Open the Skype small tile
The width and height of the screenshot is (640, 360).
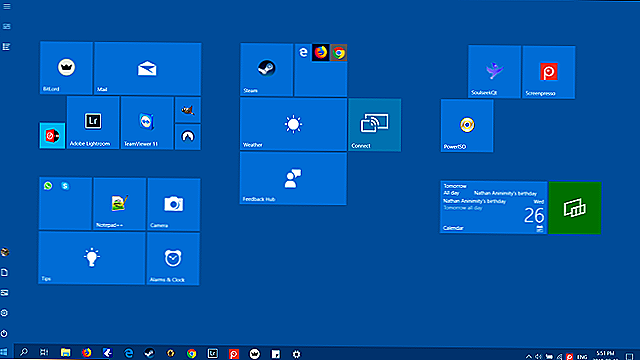point(65,186)
